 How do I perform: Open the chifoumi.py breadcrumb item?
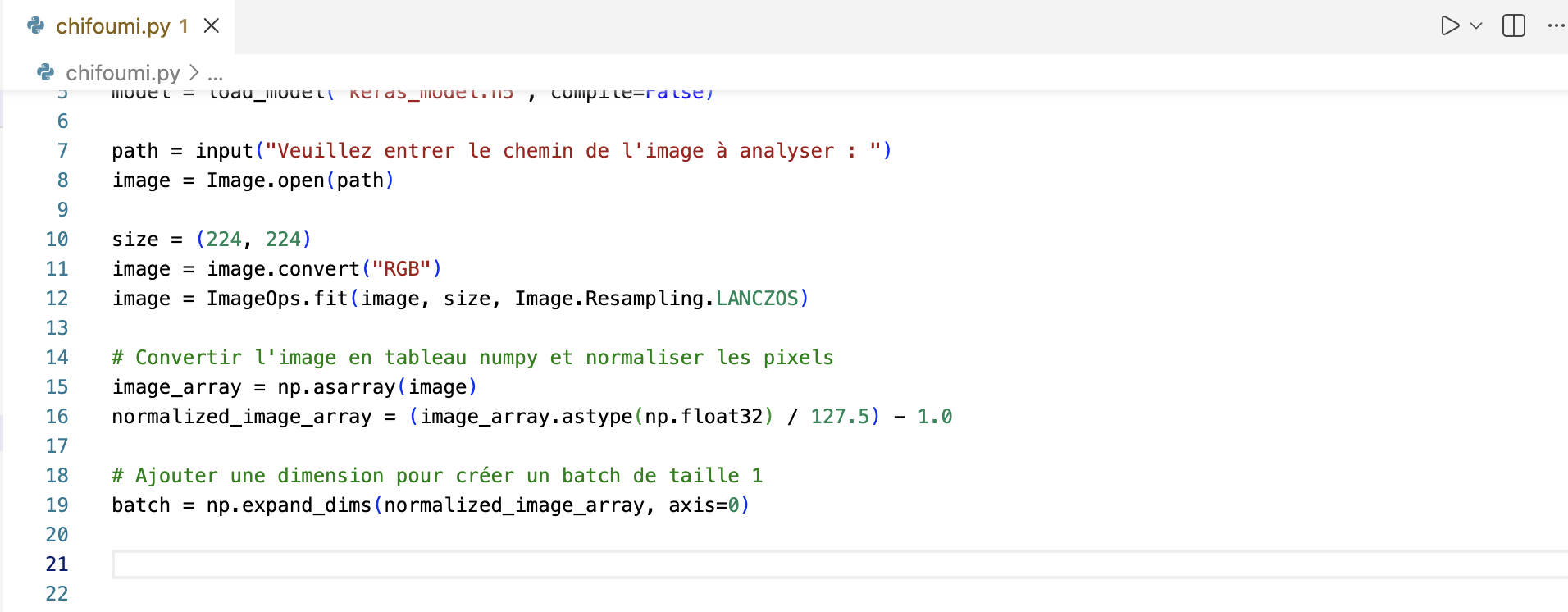[122, 73]
